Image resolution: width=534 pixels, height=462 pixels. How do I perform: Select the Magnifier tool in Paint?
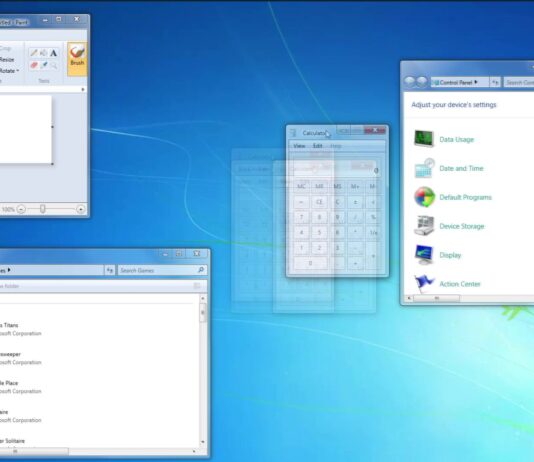click(53, 65)
